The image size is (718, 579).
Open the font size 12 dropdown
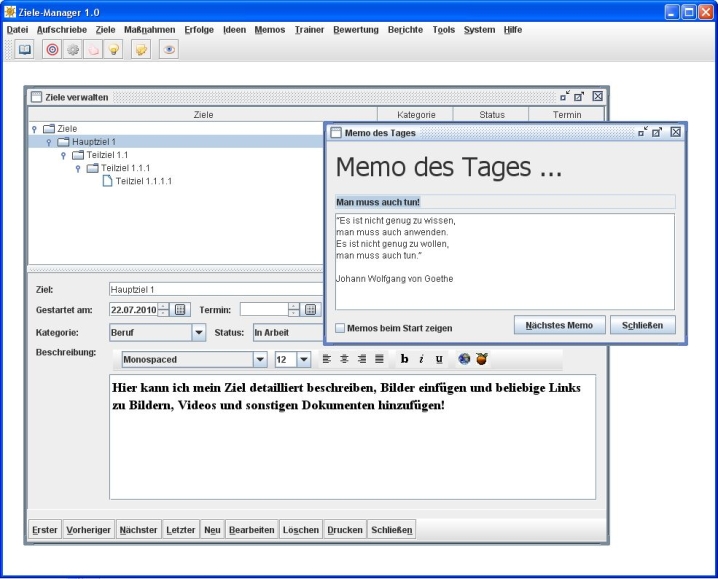click(x=304, y=359)
